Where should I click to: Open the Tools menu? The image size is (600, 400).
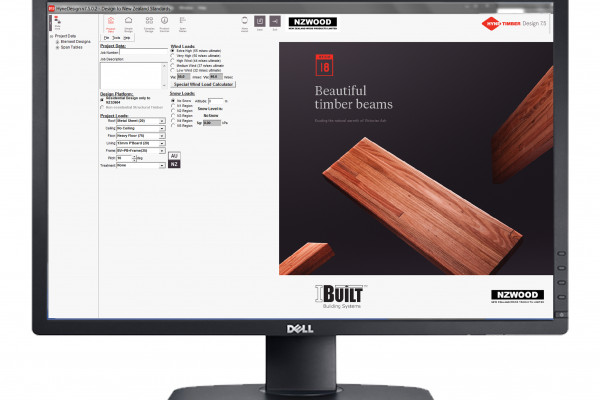(116, 38)
